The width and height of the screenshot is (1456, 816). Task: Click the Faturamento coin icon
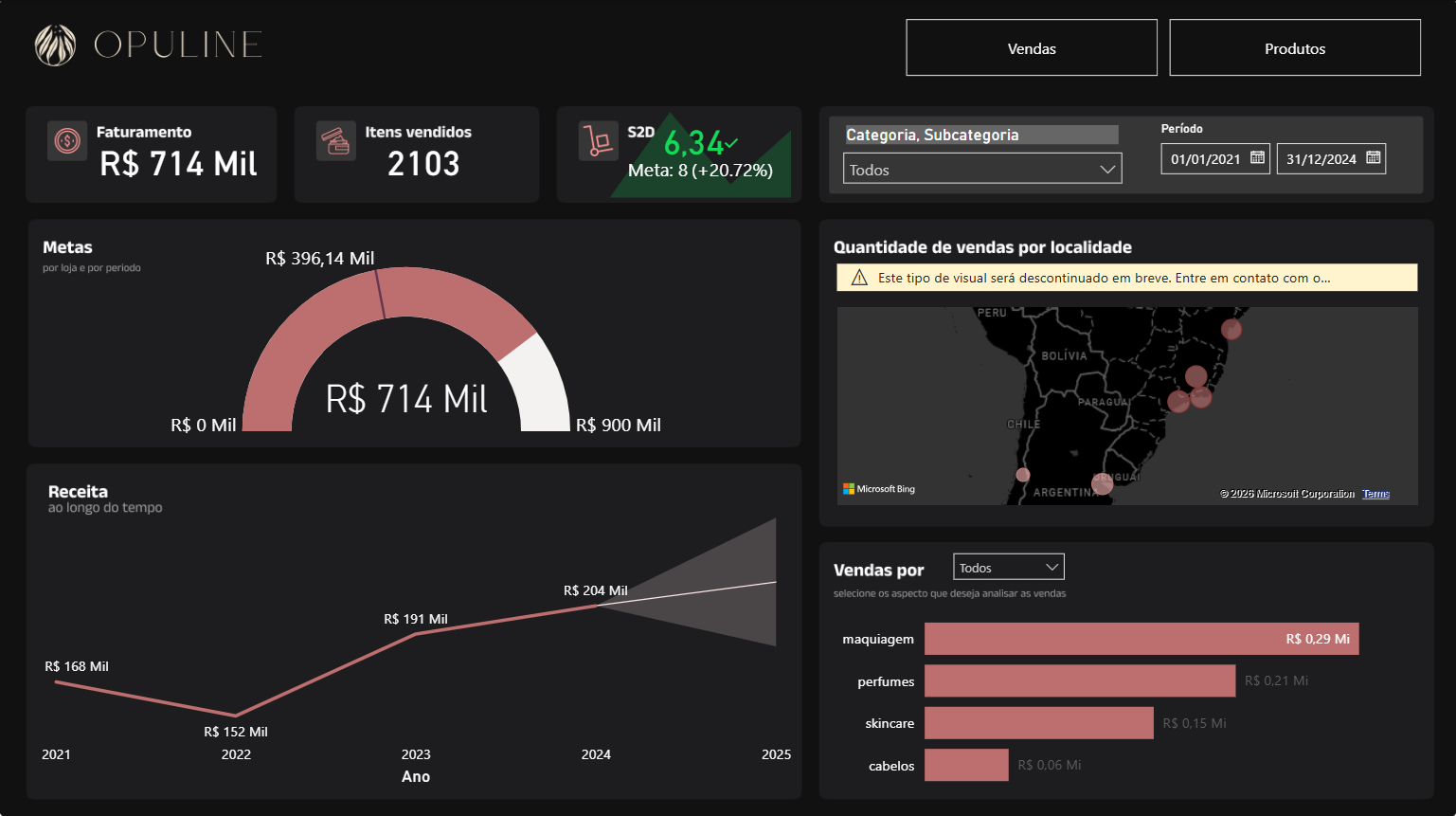point(67,141)
